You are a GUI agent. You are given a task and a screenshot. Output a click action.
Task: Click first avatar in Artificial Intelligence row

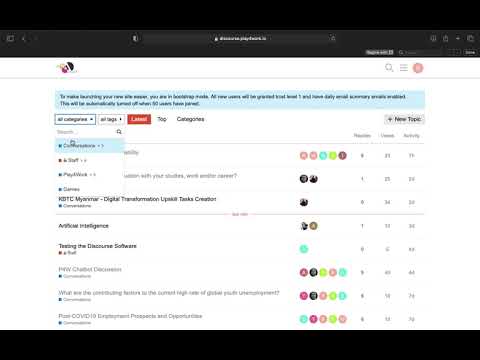click(304, 226)
